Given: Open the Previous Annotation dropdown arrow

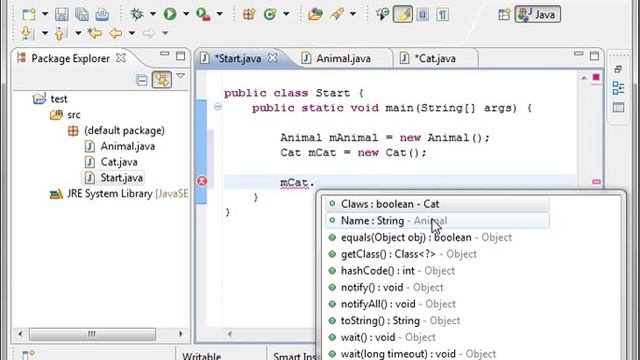Looking at the screenshot, I should 78,33.
